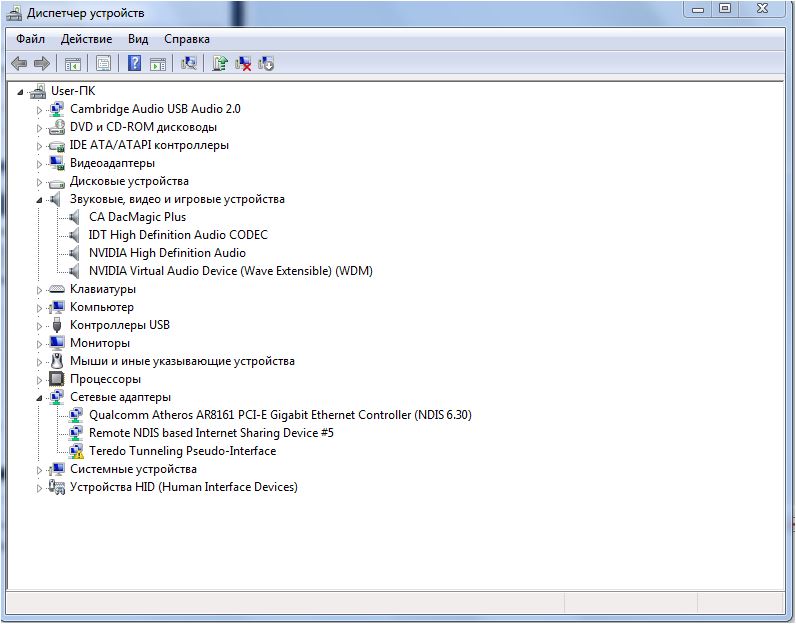The width and height of the screenshot is (796, 624).
Task: Click the Disable device down-arrow icon
Action: [x=266, y=64]
